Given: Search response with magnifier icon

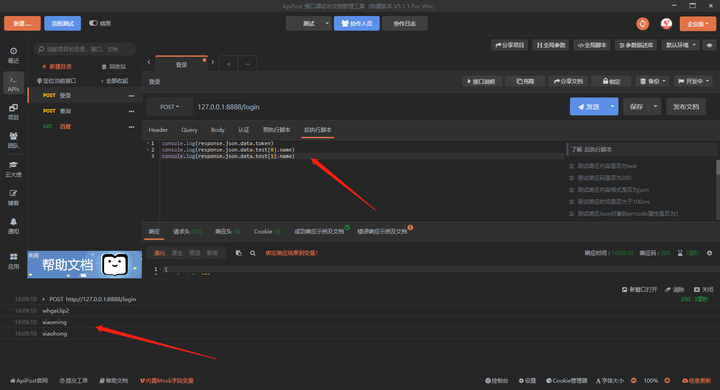Looking at the screenshot, I should [x=253, y=253].
